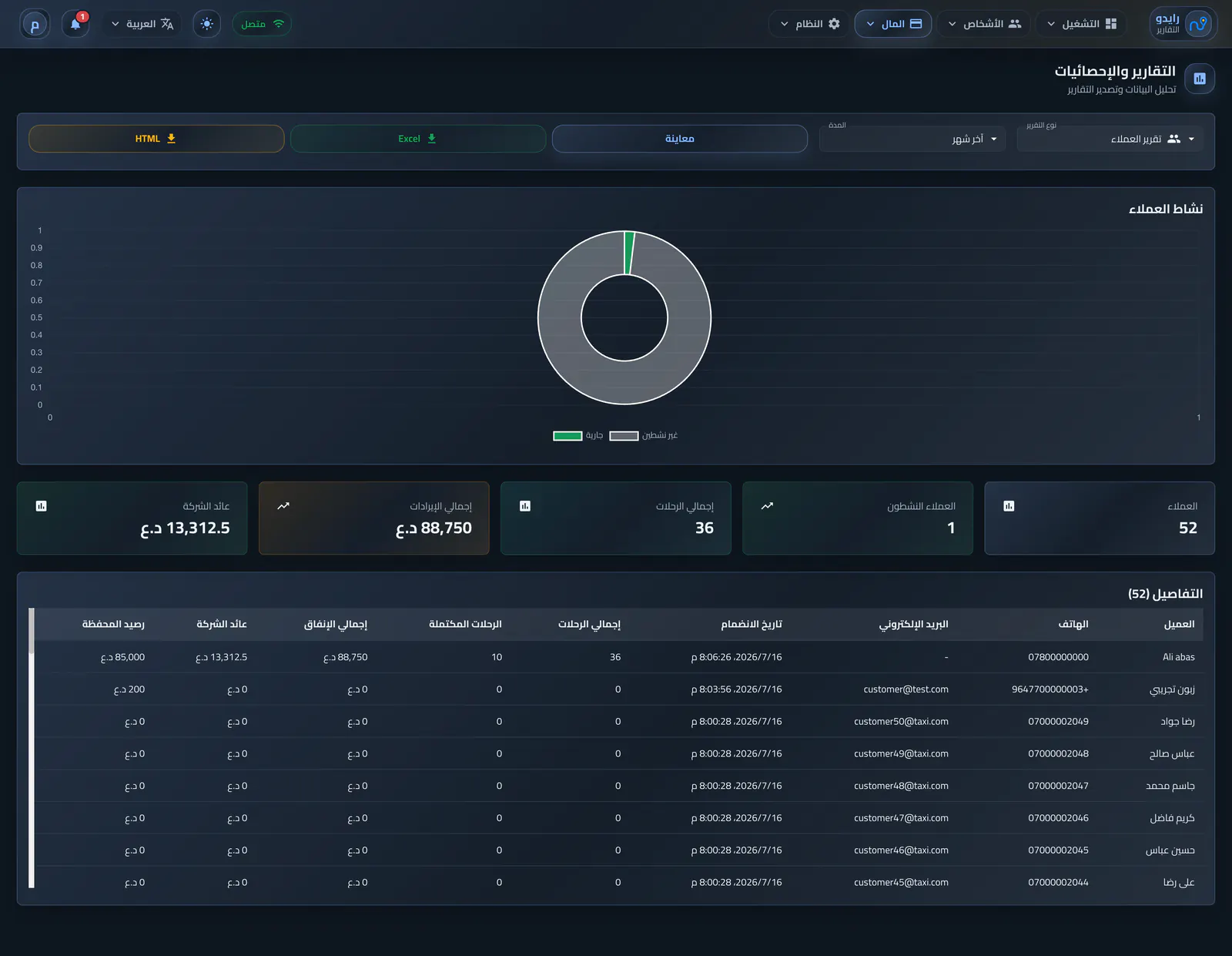Click trend icon on العملاء النشطون card
Screen dimensions: 1232x956
[767, 506]
